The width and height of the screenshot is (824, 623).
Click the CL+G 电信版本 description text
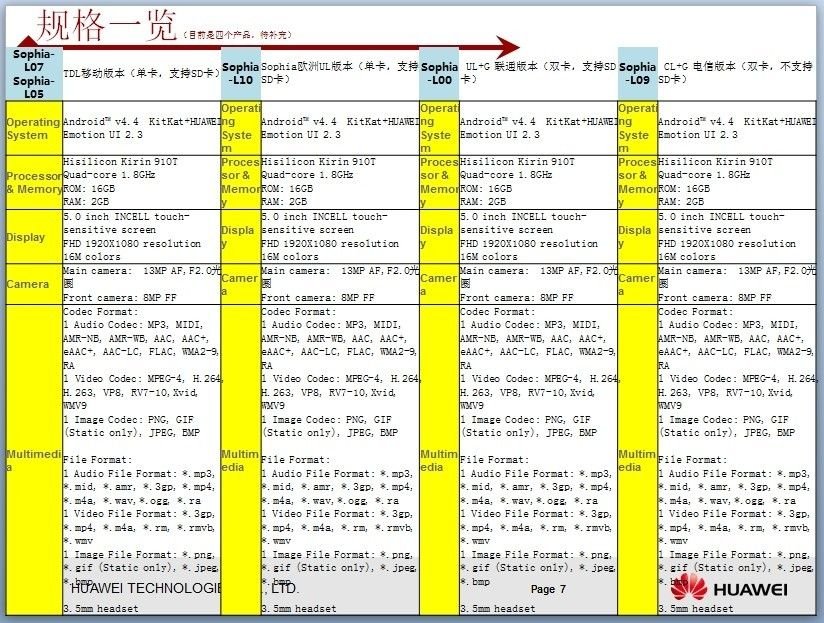coord(736,73)
